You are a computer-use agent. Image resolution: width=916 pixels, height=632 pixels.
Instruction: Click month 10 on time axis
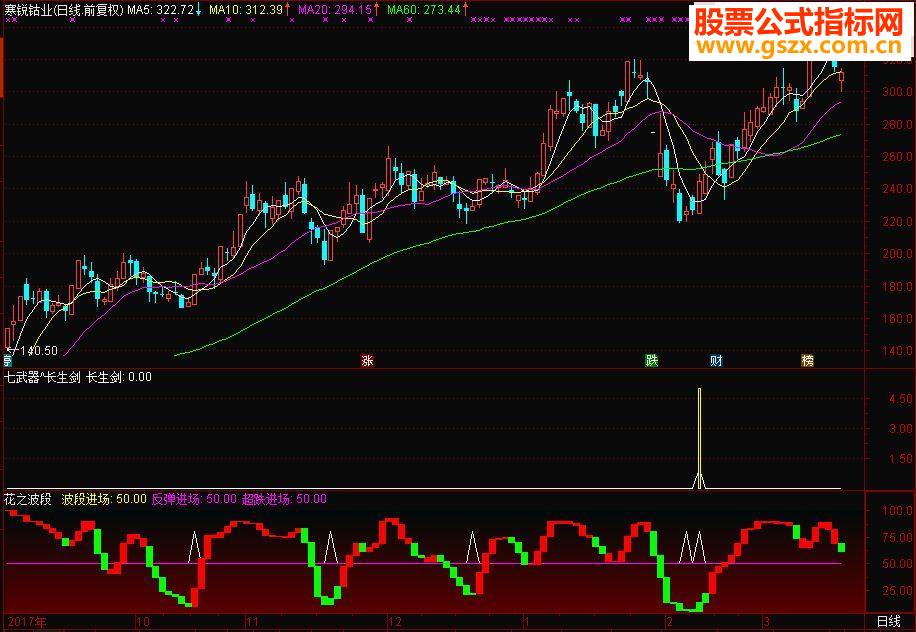[143, 622]
